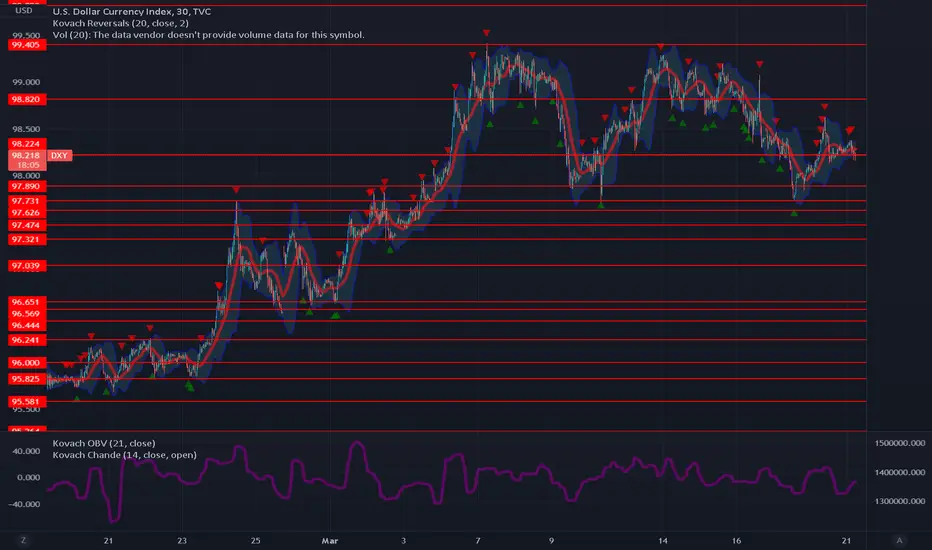This screenshot has height=550, width=932.
Task: Select the Kovach OBV indicator label
Action: [x=103, y=443]
